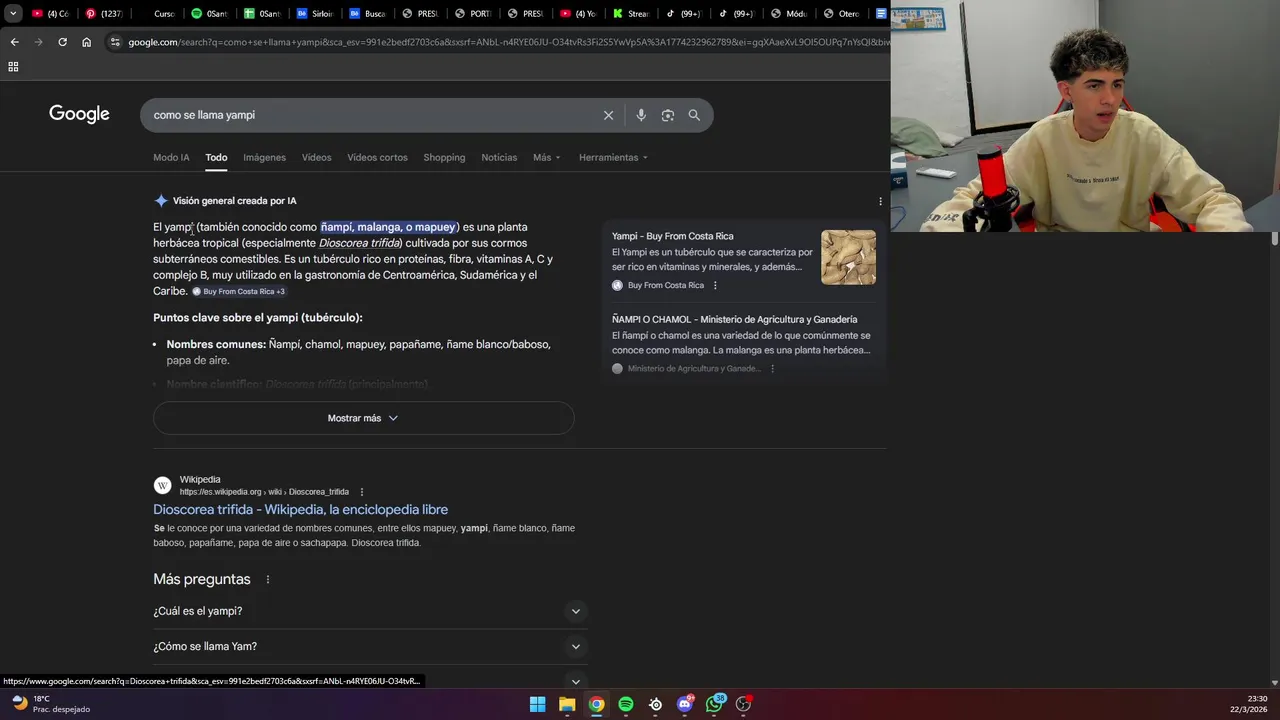Open Windows Start menu

(x=537, y=704)
